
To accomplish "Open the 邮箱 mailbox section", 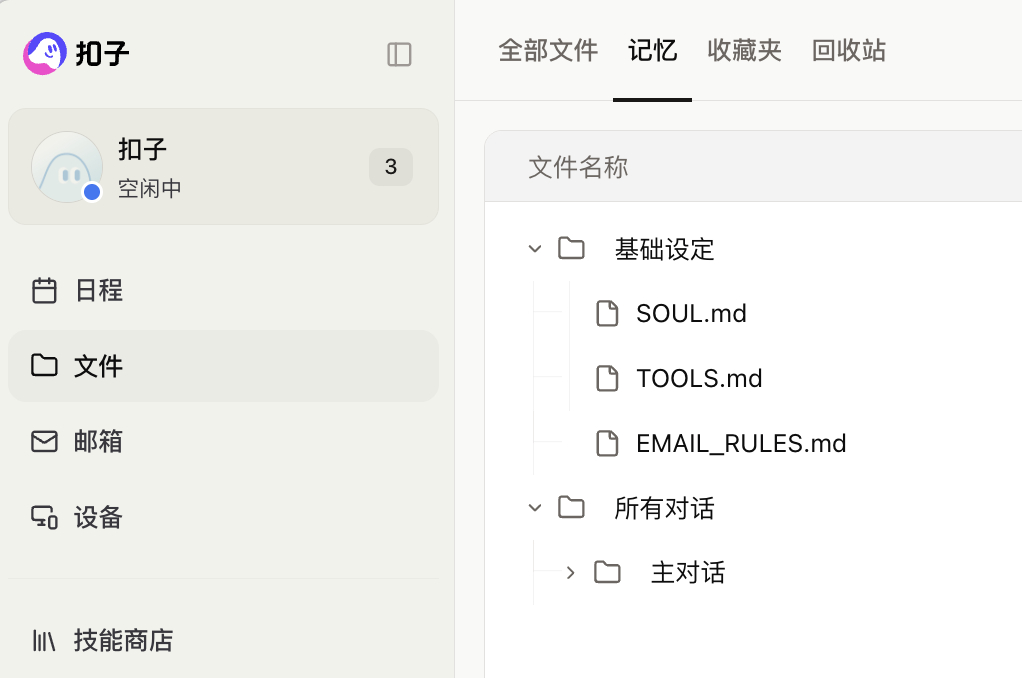I will click(99, 441).
